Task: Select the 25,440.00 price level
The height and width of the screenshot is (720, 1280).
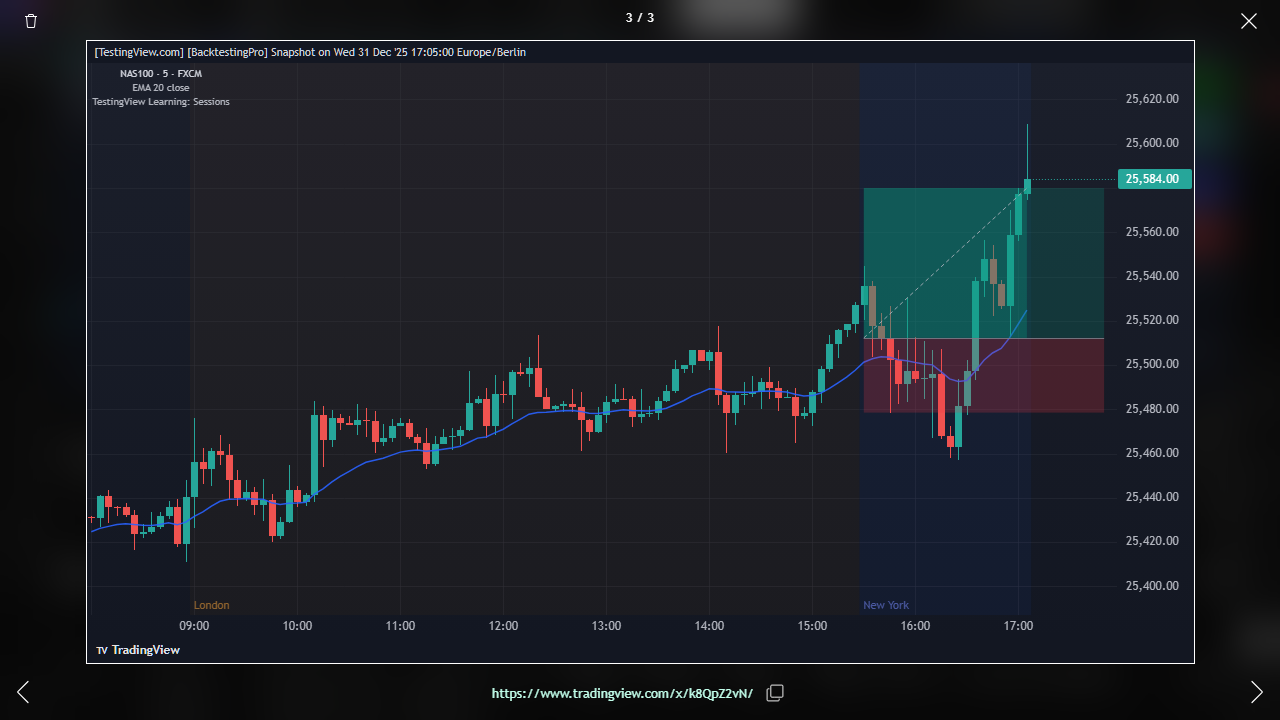Action: pos(1152,497)
